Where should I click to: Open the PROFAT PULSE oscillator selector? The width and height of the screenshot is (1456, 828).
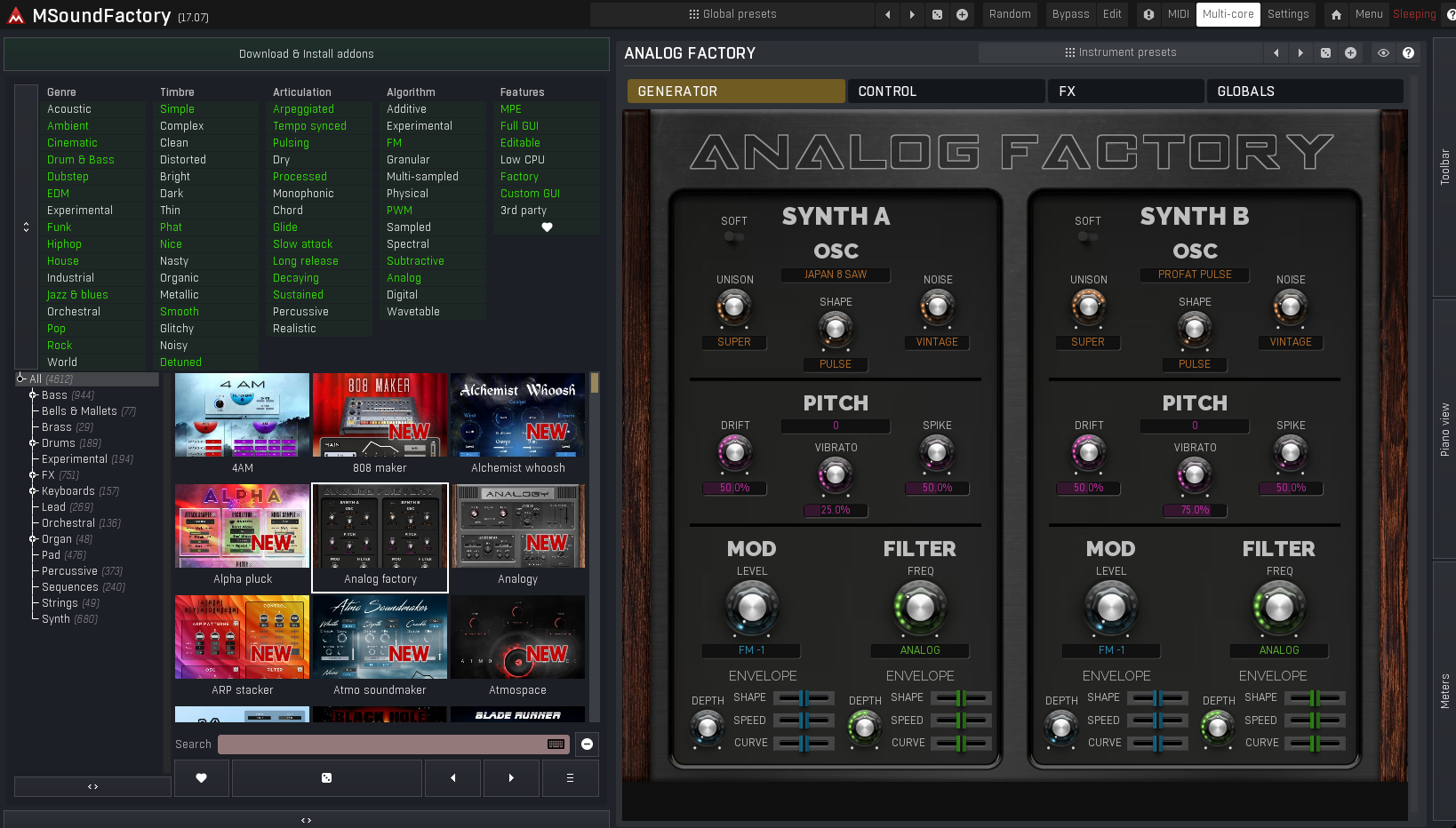(1195, 275)
